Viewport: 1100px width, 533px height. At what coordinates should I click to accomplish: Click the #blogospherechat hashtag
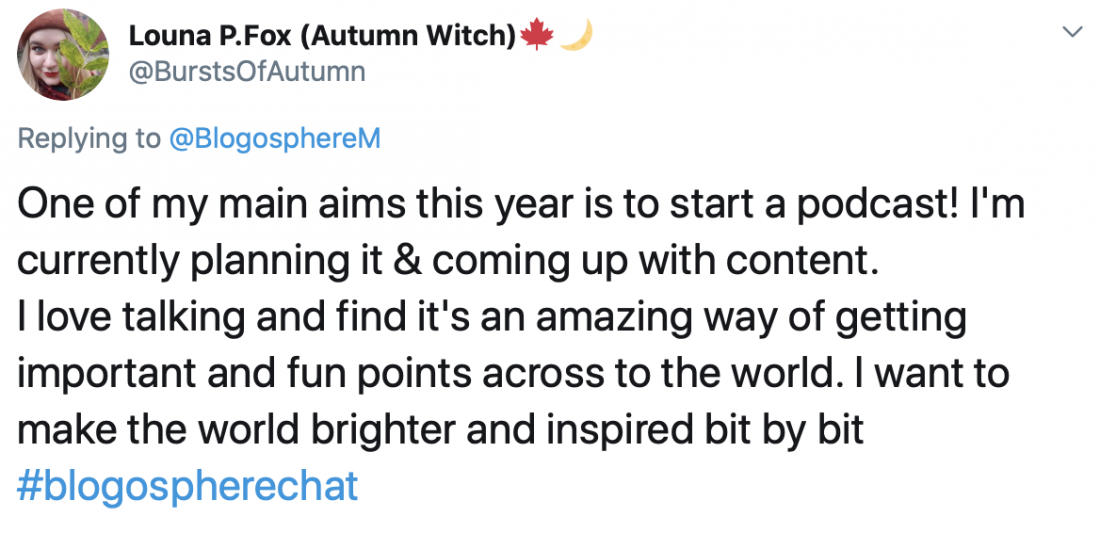[x=188, y=486]
